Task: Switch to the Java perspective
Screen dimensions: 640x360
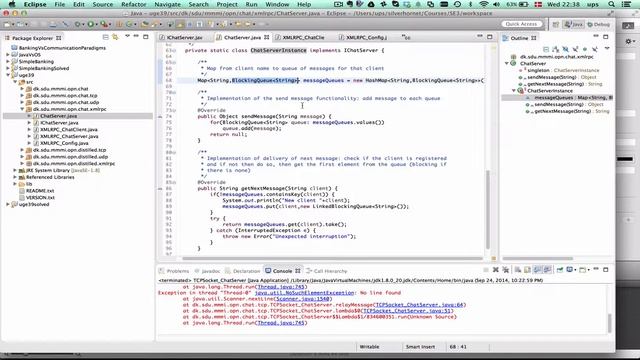Action: click(x=573, y=24)
